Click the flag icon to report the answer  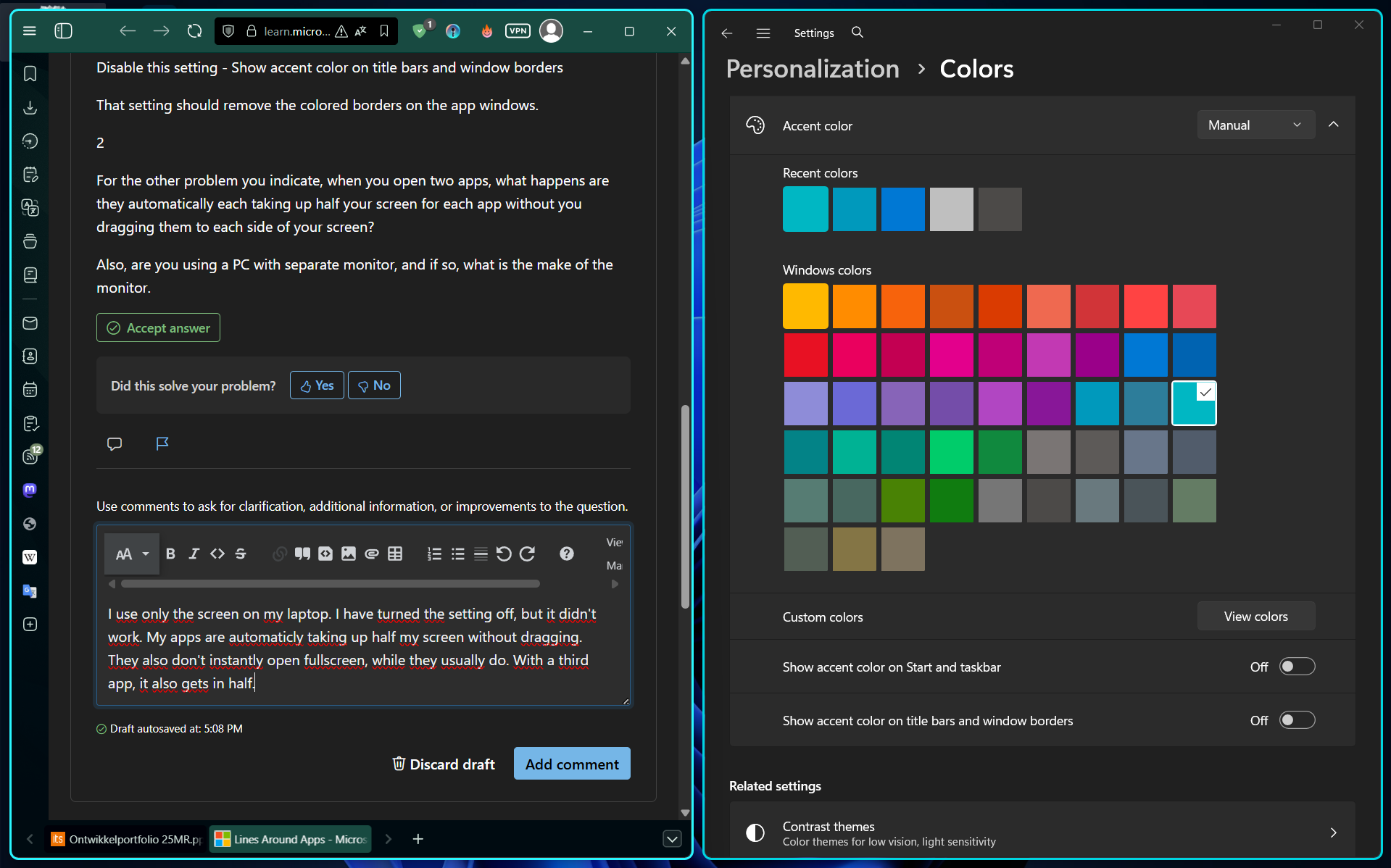click(162, 443)
